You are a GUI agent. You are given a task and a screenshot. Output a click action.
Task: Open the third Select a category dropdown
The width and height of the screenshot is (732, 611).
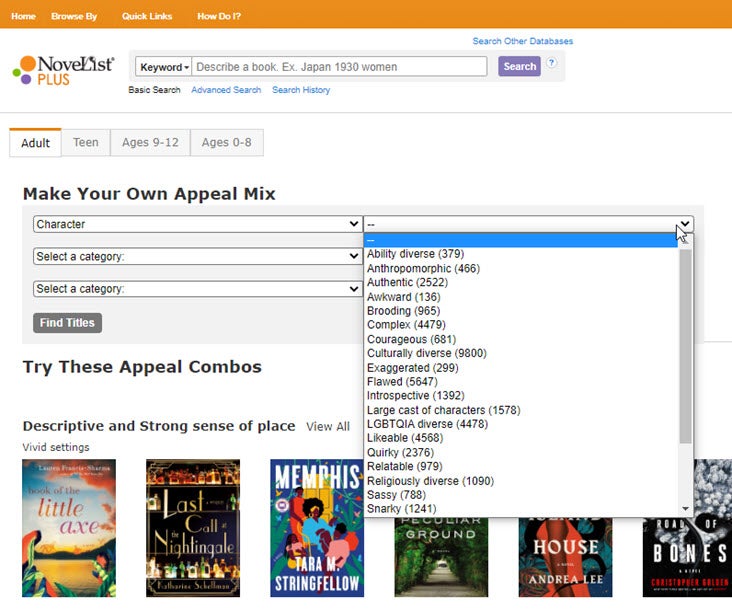tap(197, 289)
